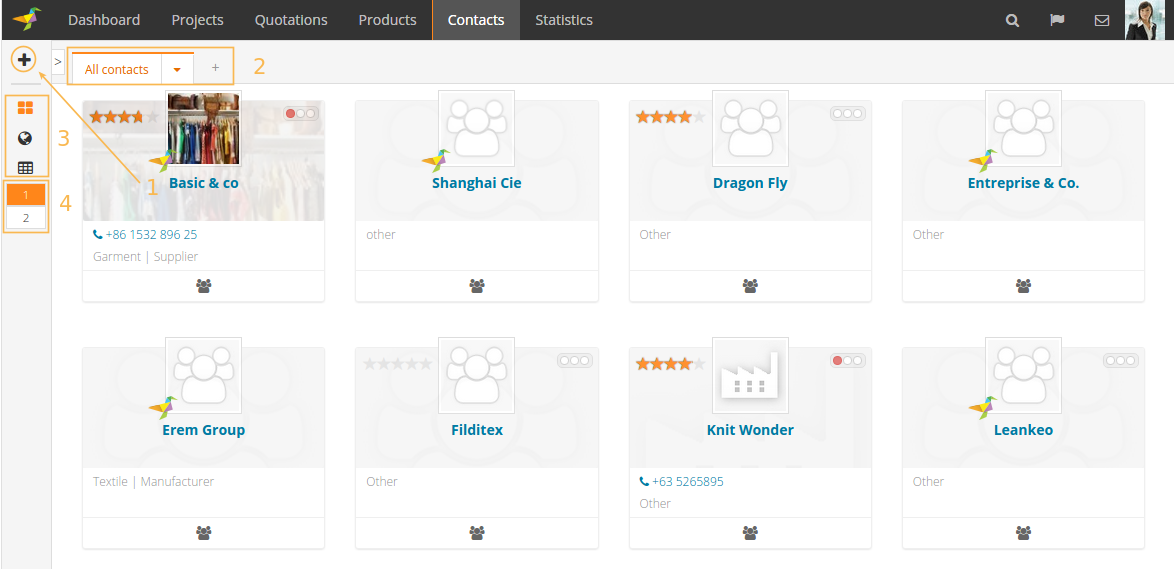Go to the Statistics menu
The height and width of the screenshot is (569, 1174).
pos(563,20)
